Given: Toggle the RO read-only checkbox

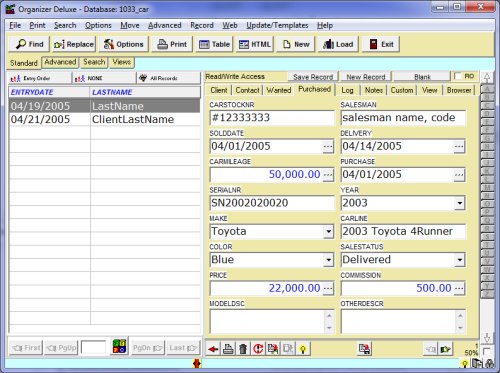Looking at the screenshot, I should point(458,76).
